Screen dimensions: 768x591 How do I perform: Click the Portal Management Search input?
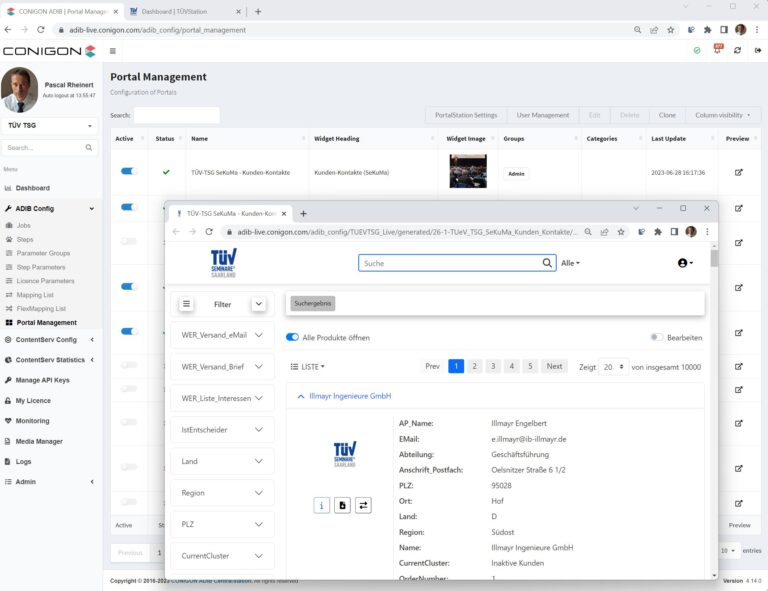pos(177,115)
